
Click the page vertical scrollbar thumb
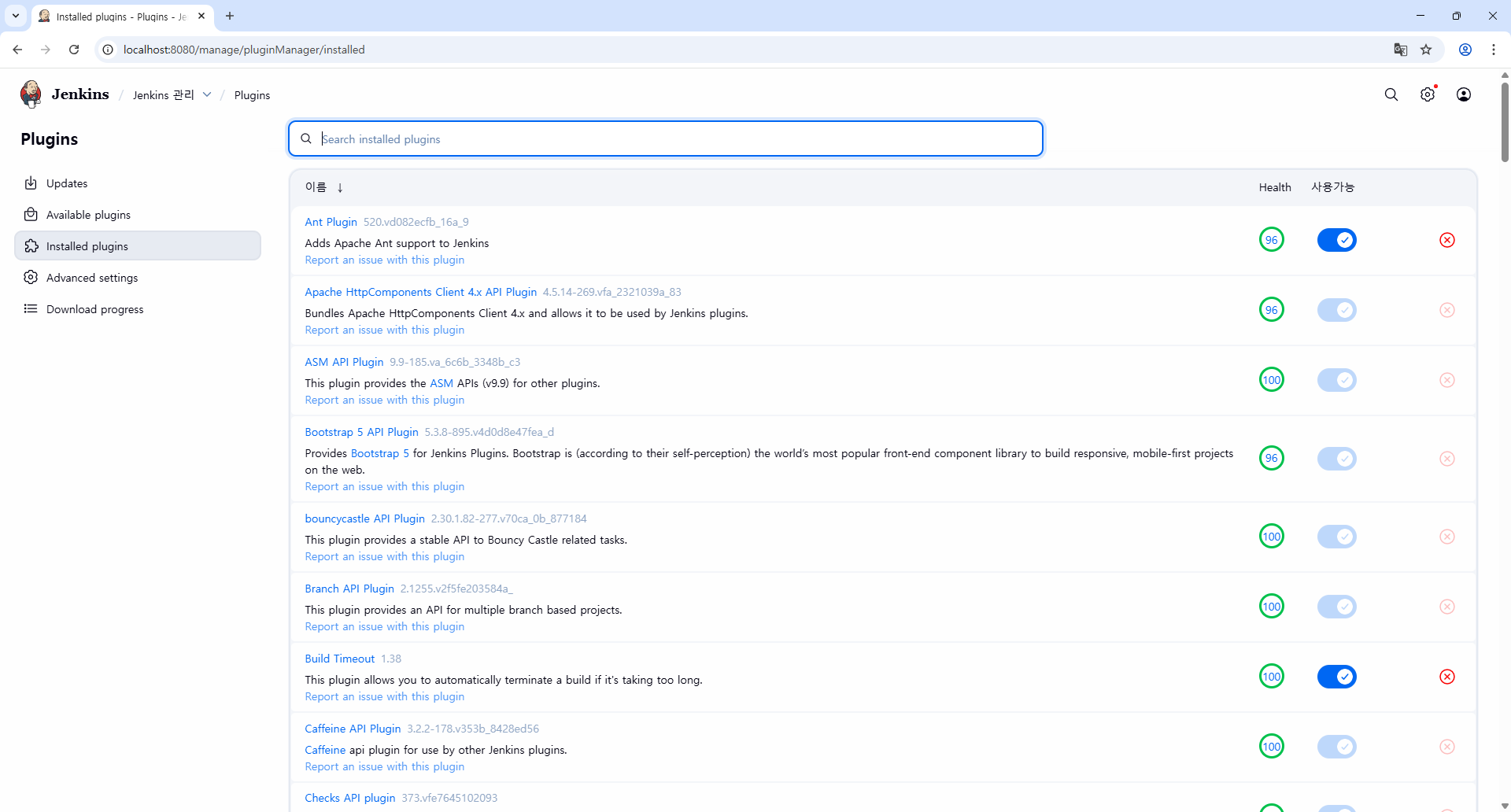[x=1505, y=122]
